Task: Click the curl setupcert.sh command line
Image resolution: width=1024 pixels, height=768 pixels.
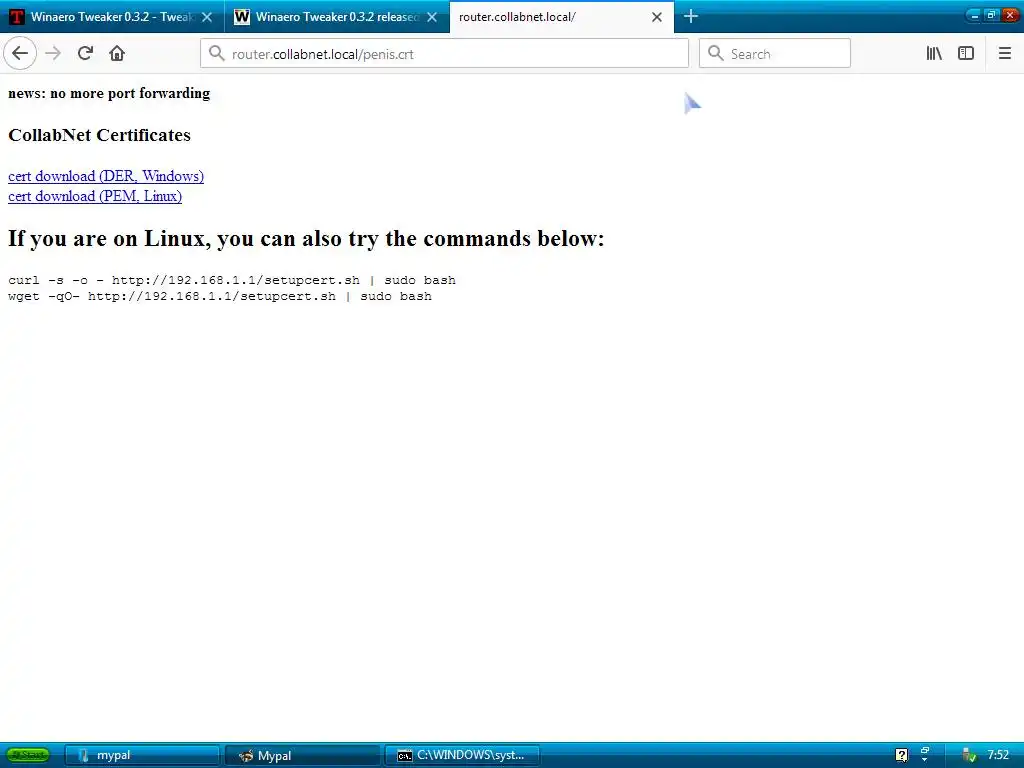Action: tap(232, 280)
